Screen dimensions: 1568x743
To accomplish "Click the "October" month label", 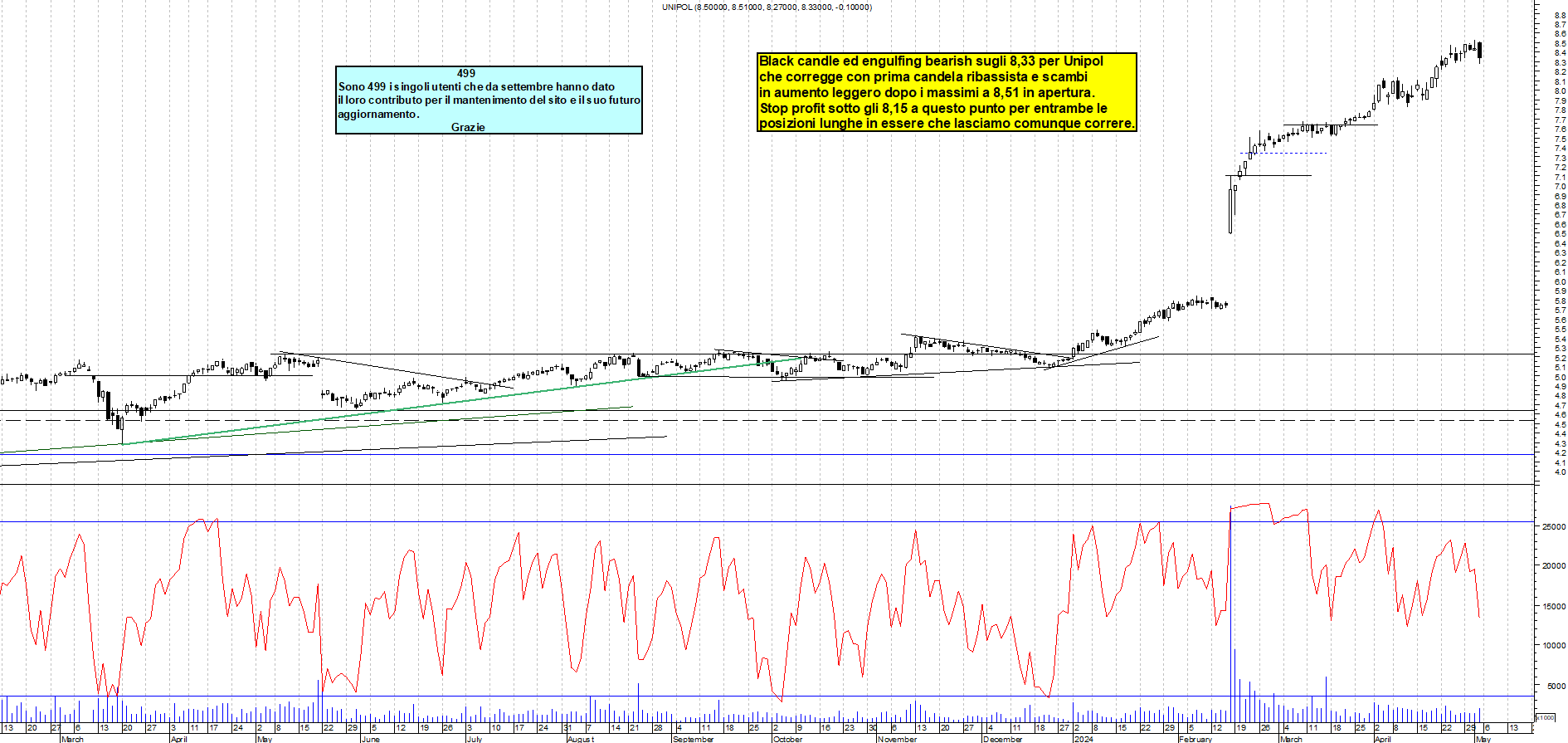I will 787,739.
